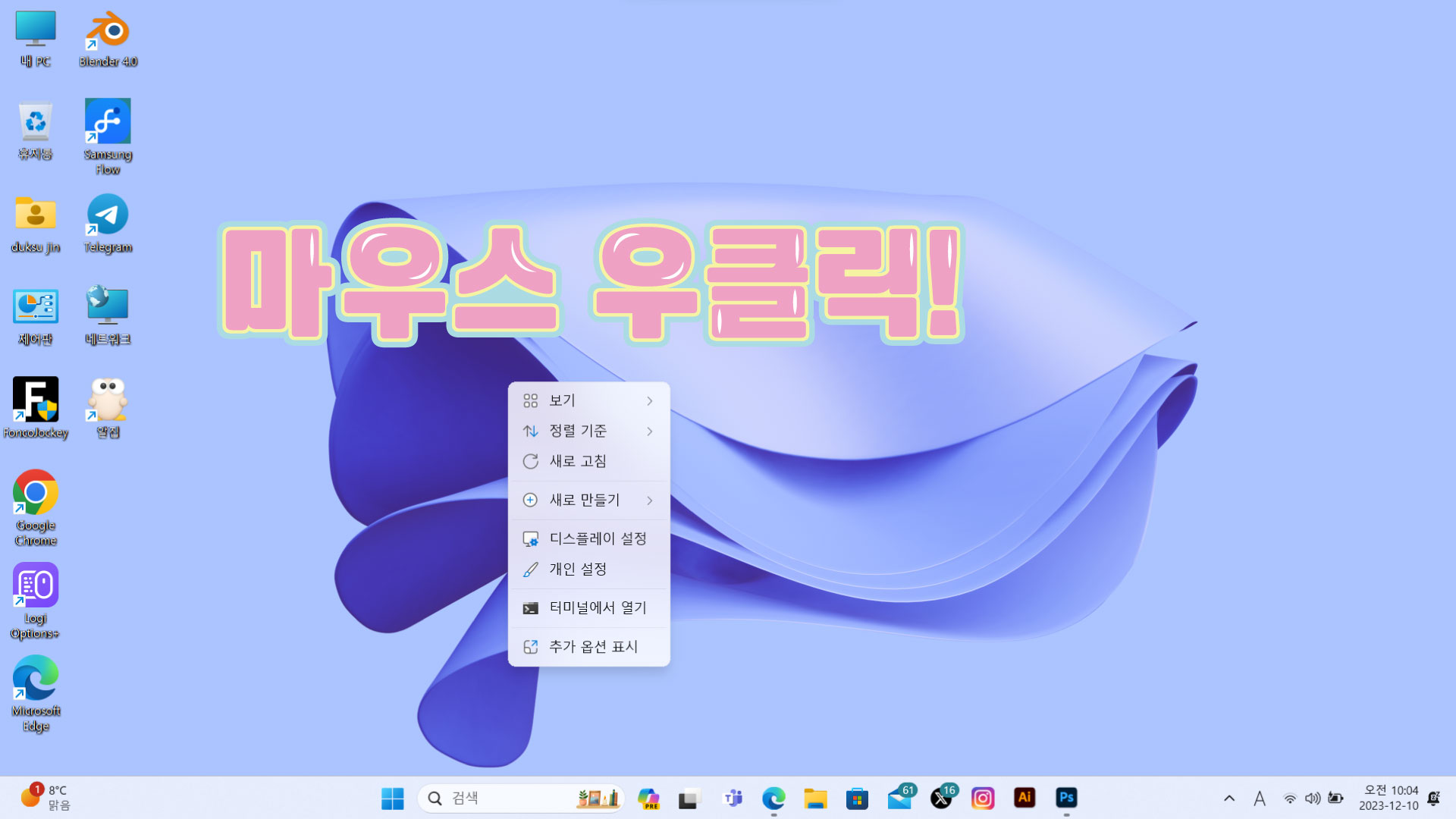Choose 디스플레이 설정 from the context menu
1456x819 pixels.
tap(598, 538)
